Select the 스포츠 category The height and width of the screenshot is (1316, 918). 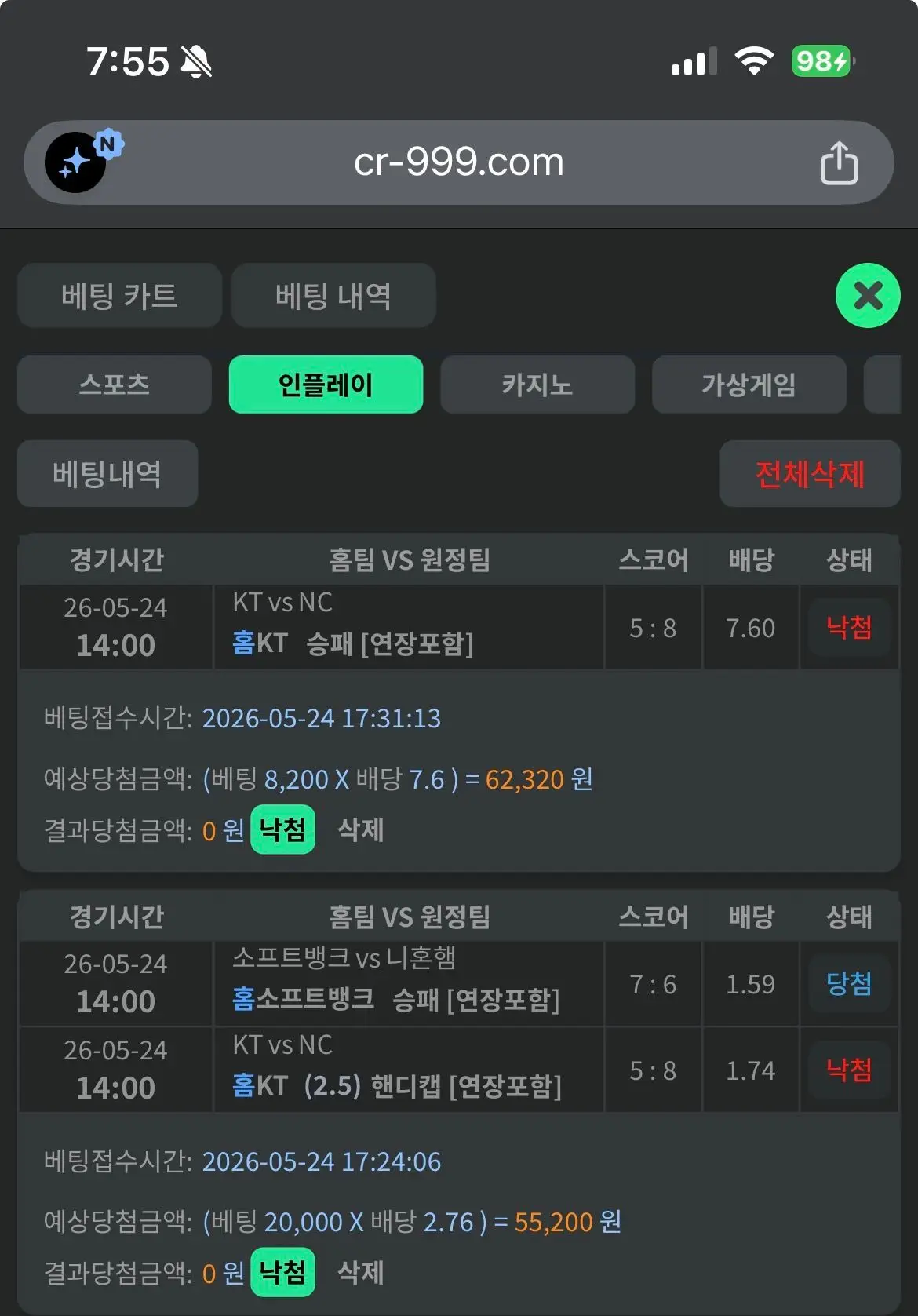[115, 385]
